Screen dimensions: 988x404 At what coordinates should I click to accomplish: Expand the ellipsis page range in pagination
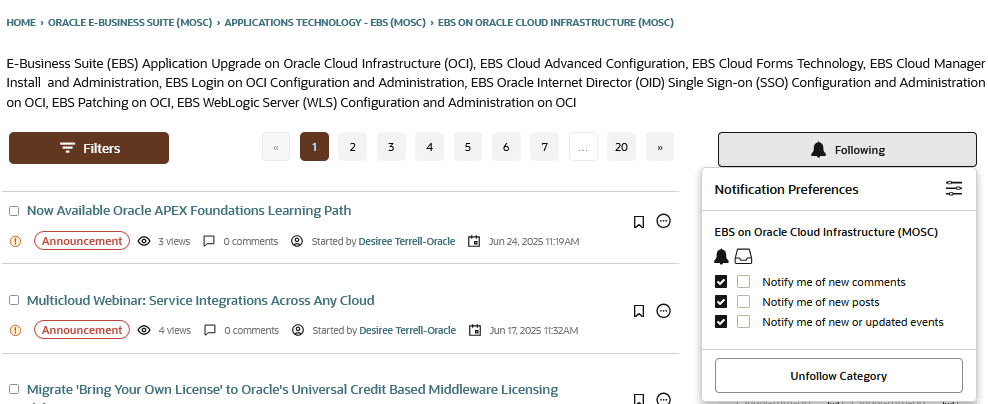(x=582, y=147)
